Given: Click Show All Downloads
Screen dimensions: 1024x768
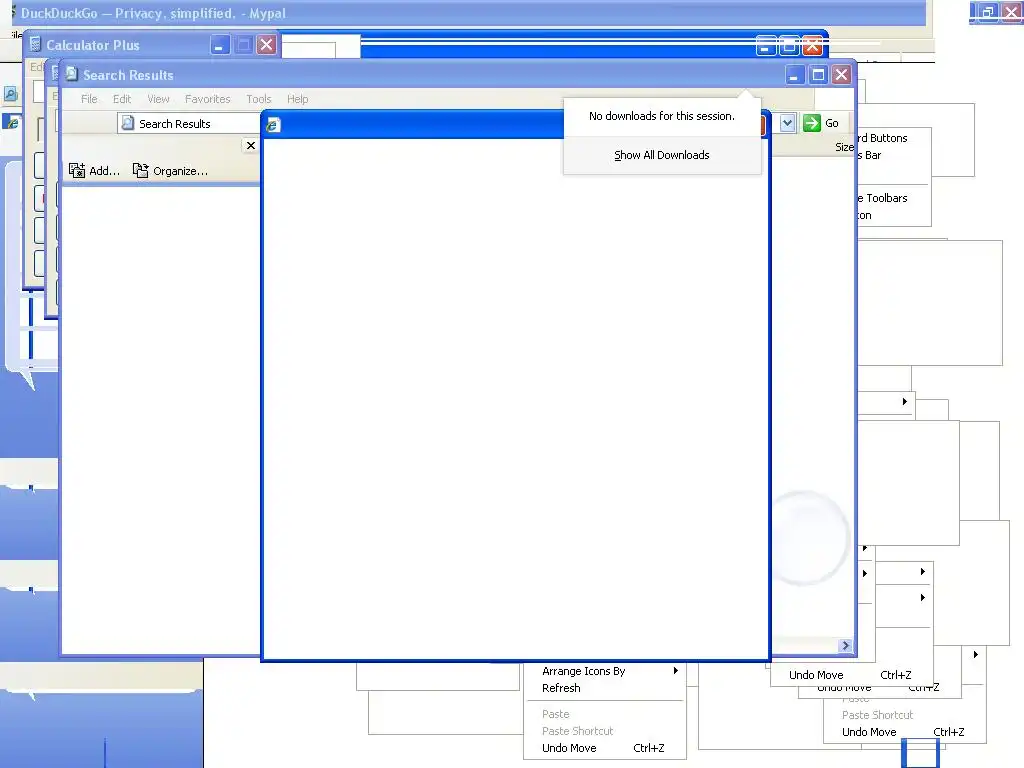Looking at the screenshot, I should coord(662,155).
